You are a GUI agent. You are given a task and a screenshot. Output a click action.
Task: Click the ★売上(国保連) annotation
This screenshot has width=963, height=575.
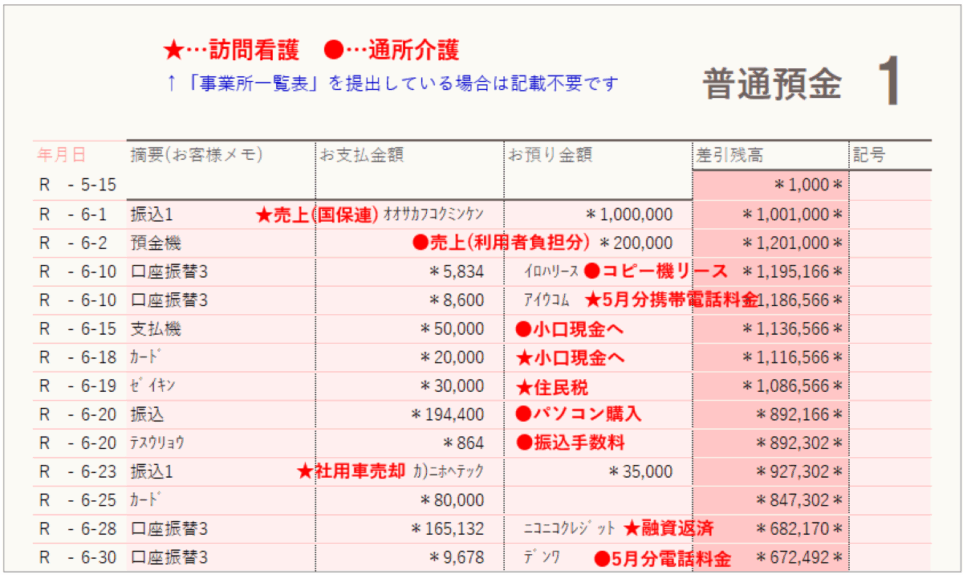[x=317, y=215]
